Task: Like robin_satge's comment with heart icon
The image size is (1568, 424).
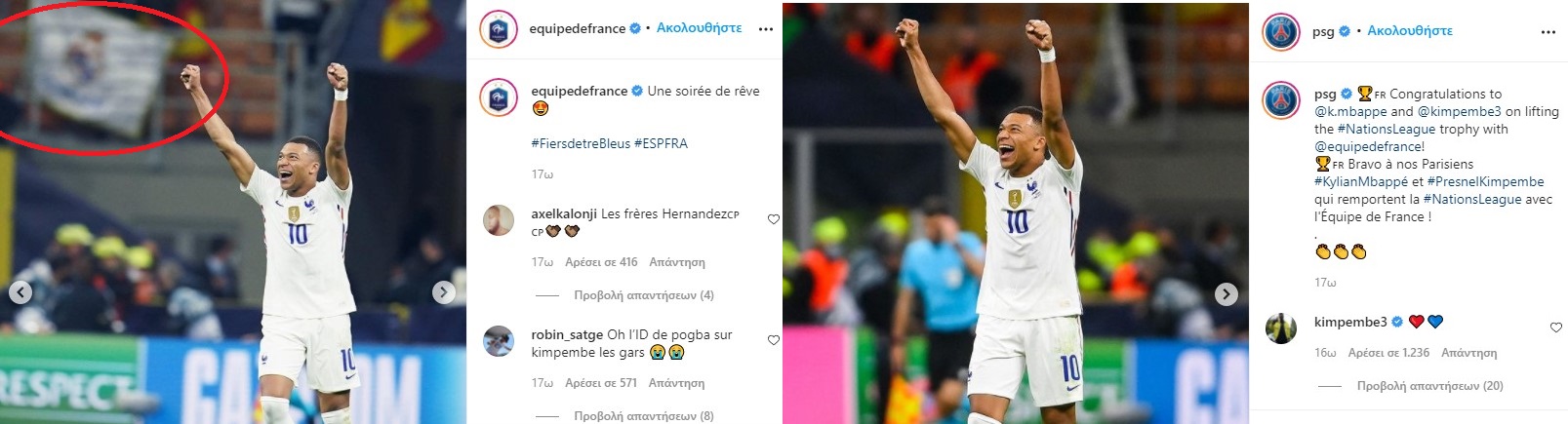Action: pos(774,340)
